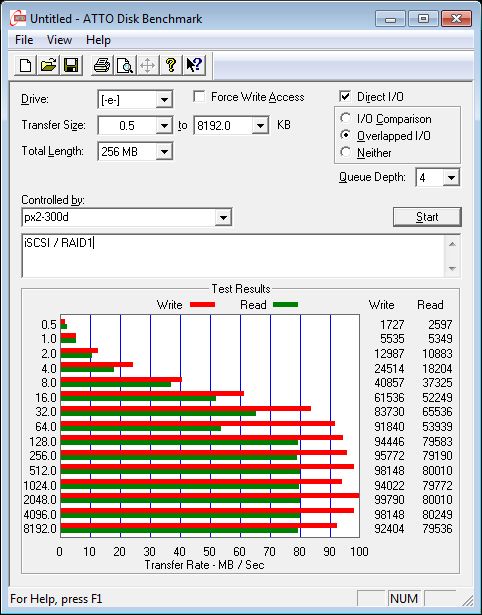Choose the Neither radio option
Image resolution: width=482 pixels, height=615 pixels.
point(346,152)
